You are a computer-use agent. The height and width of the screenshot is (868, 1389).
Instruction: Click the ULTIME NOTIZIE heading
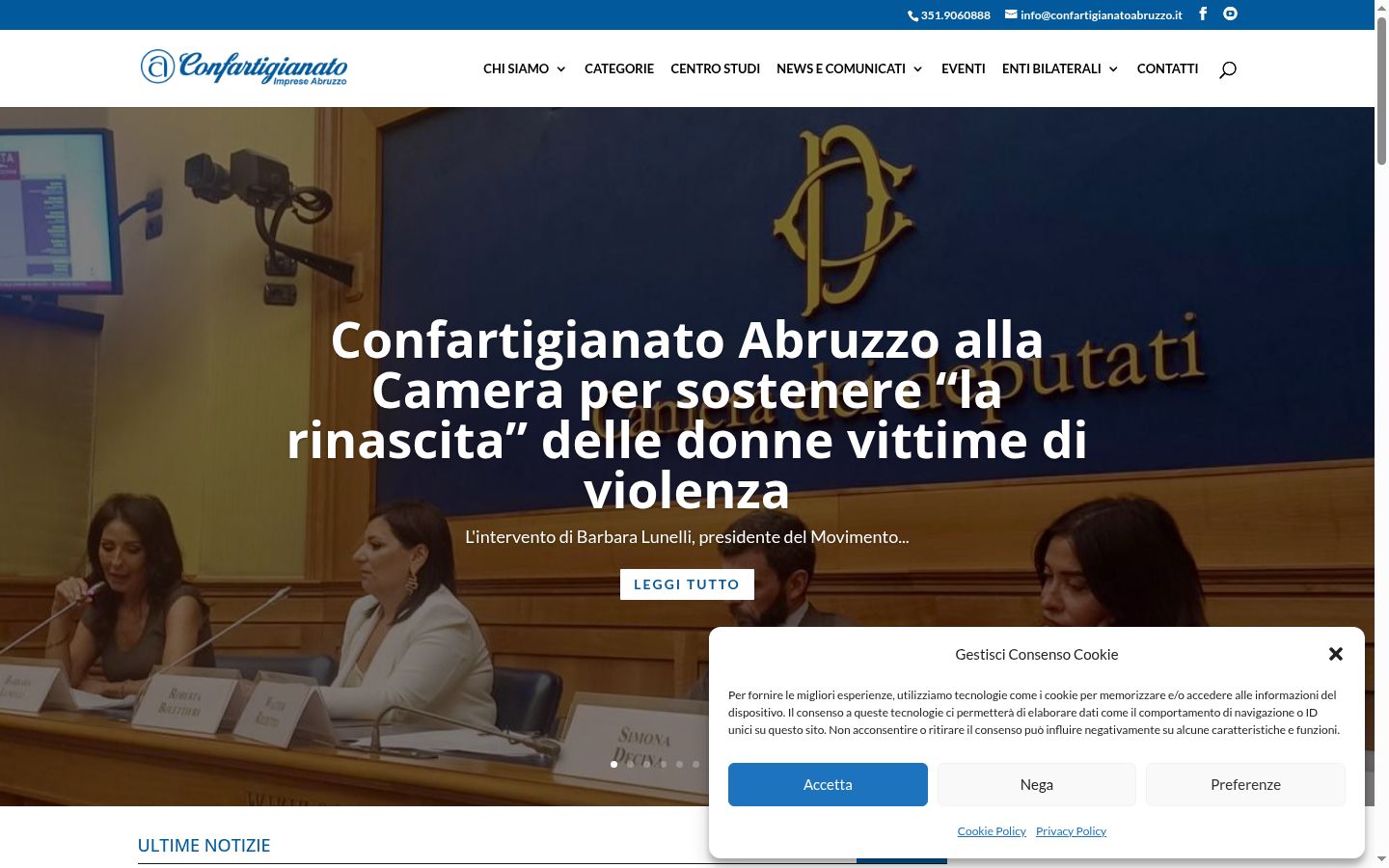(x=204, y=846)
